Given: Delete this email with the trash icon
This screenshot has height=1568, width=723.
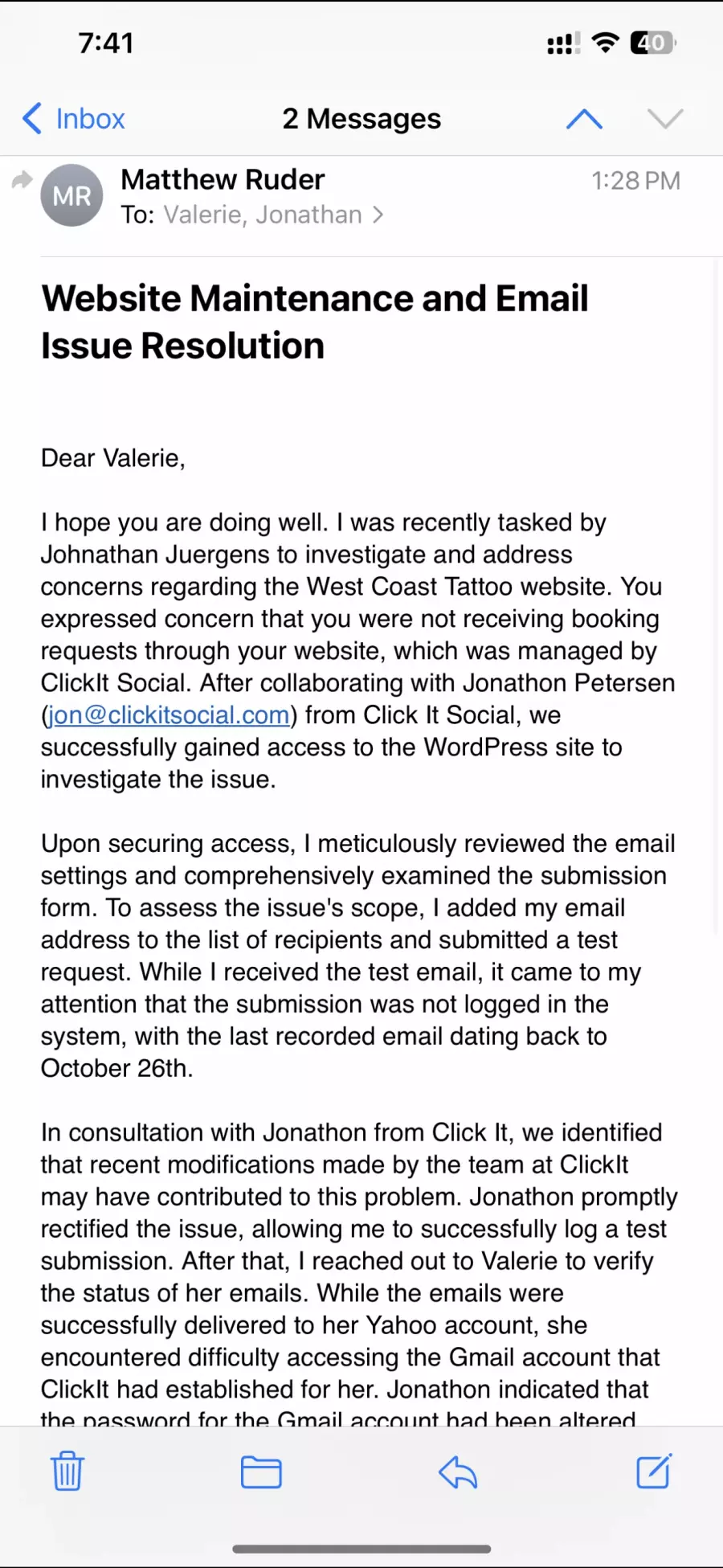Looking at the screenshot, I should pos(67,1472).
